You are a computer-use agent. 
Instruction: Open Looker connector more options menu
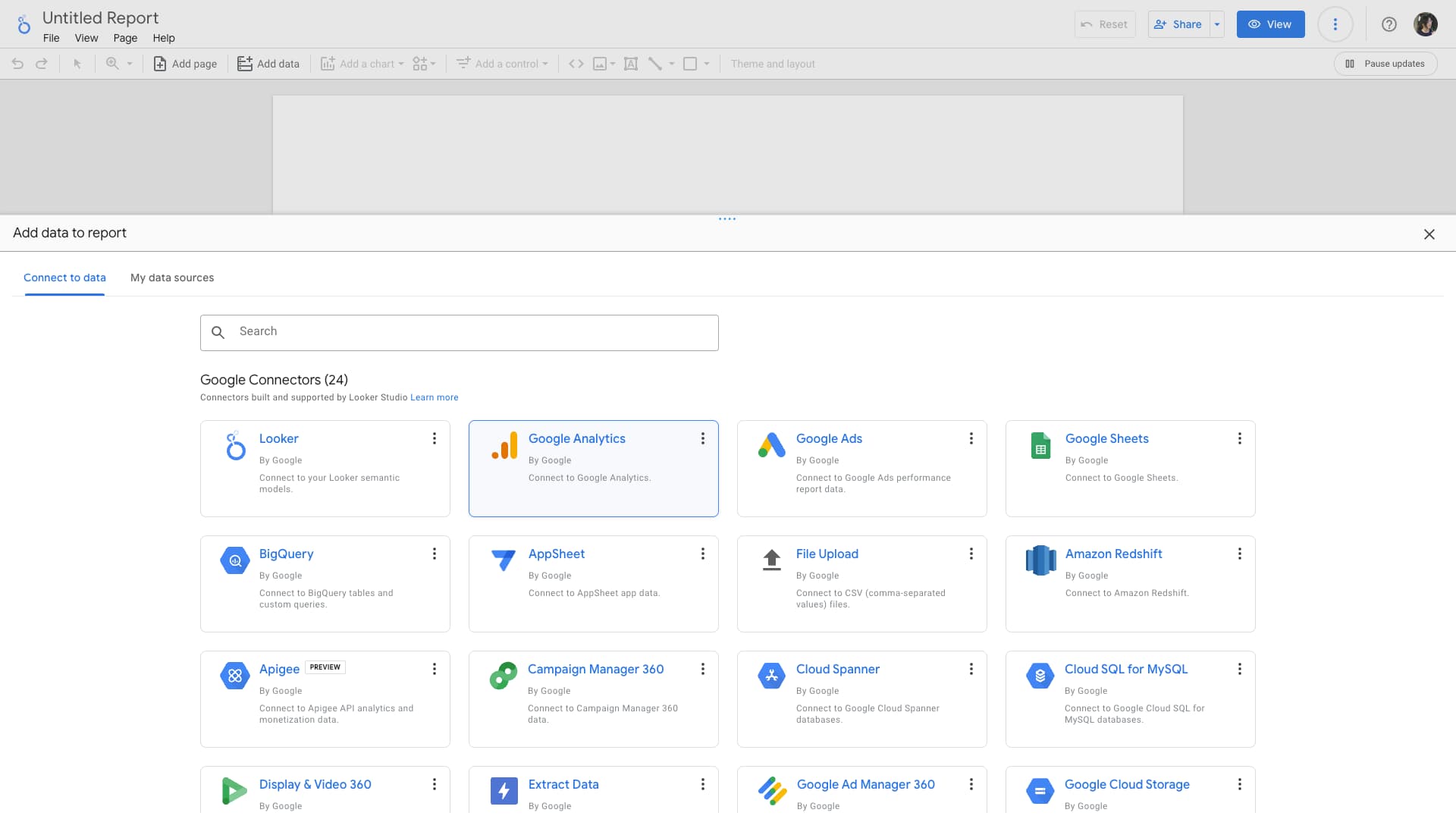coord(435,438)
